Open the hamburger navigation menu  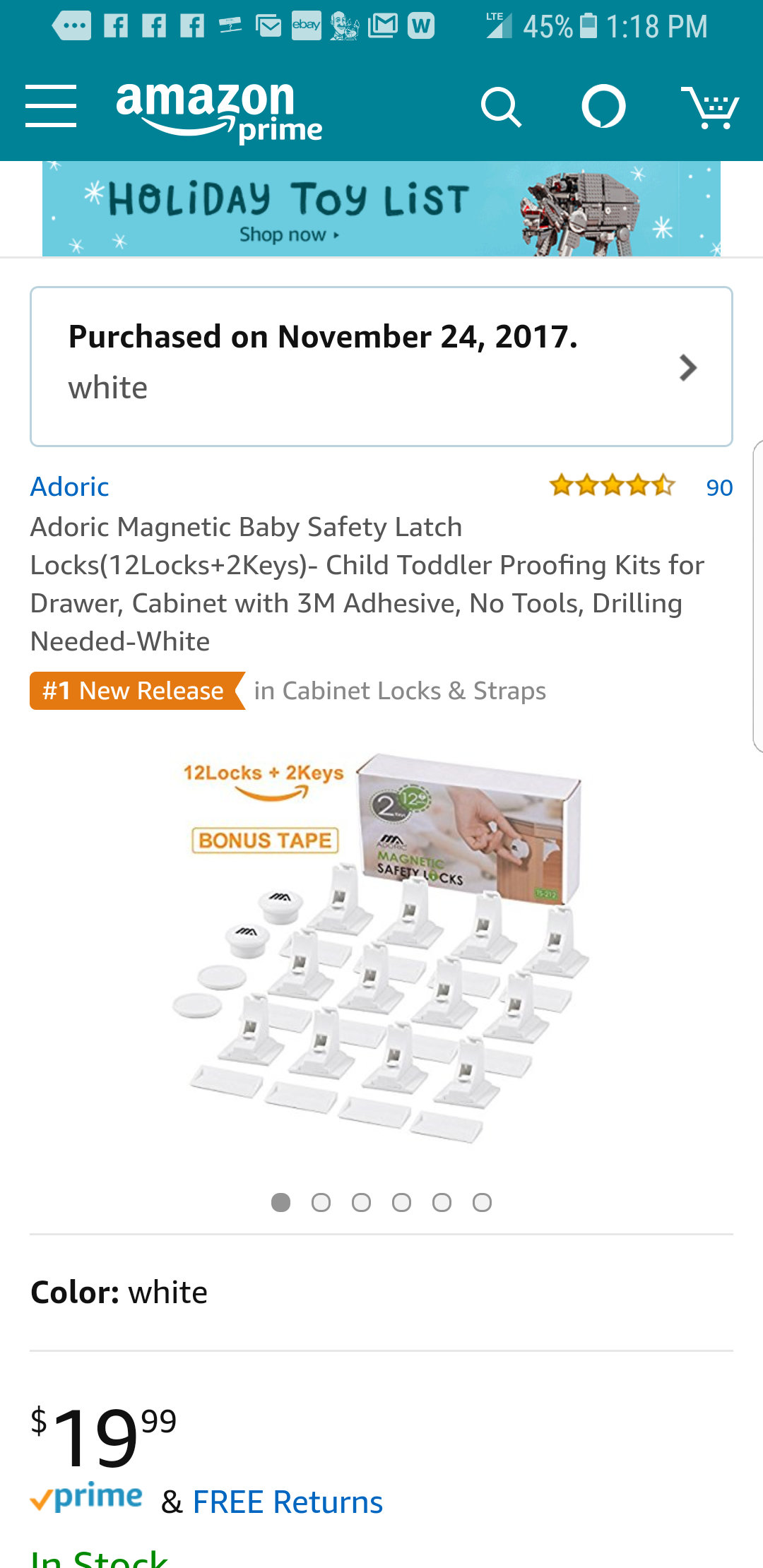pyautogui.click(x=51, y=107)
